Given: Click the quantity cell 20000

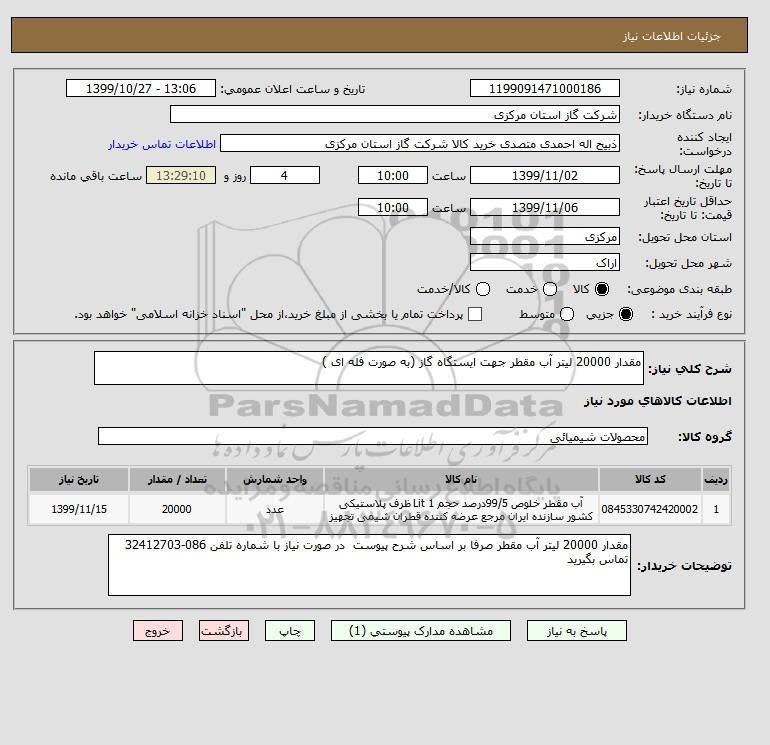Looking at the screenshot, I should pos(177,509).
